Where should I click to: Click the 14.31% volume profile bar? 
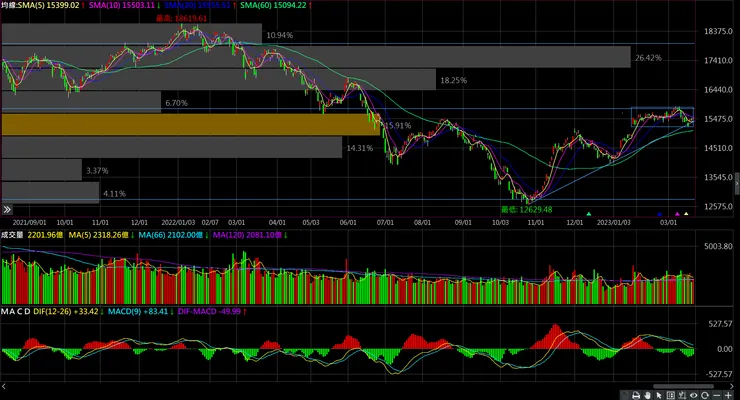pos(172,147)
